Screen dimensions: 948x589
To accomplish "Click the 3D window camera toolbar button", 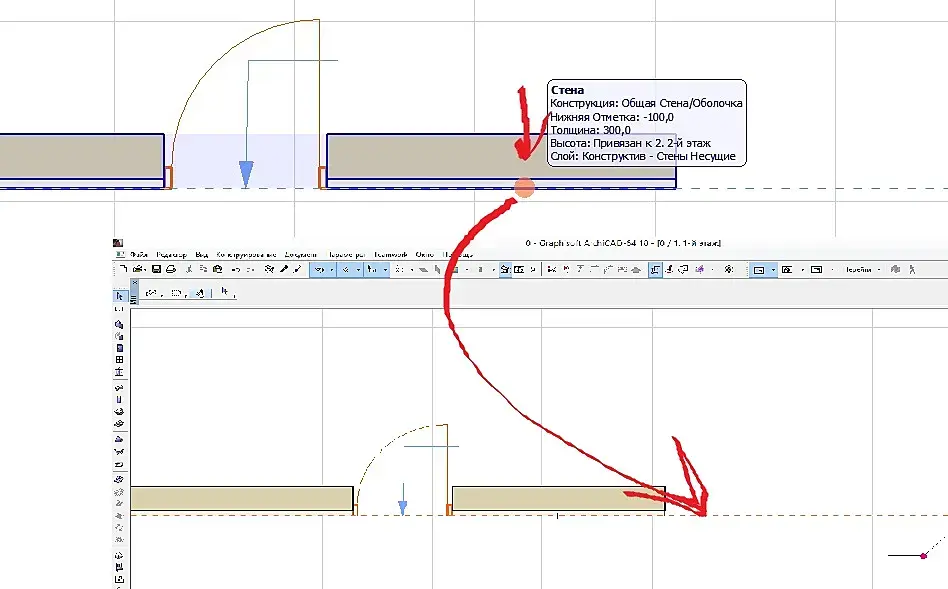I will click(x=787, y=269).
